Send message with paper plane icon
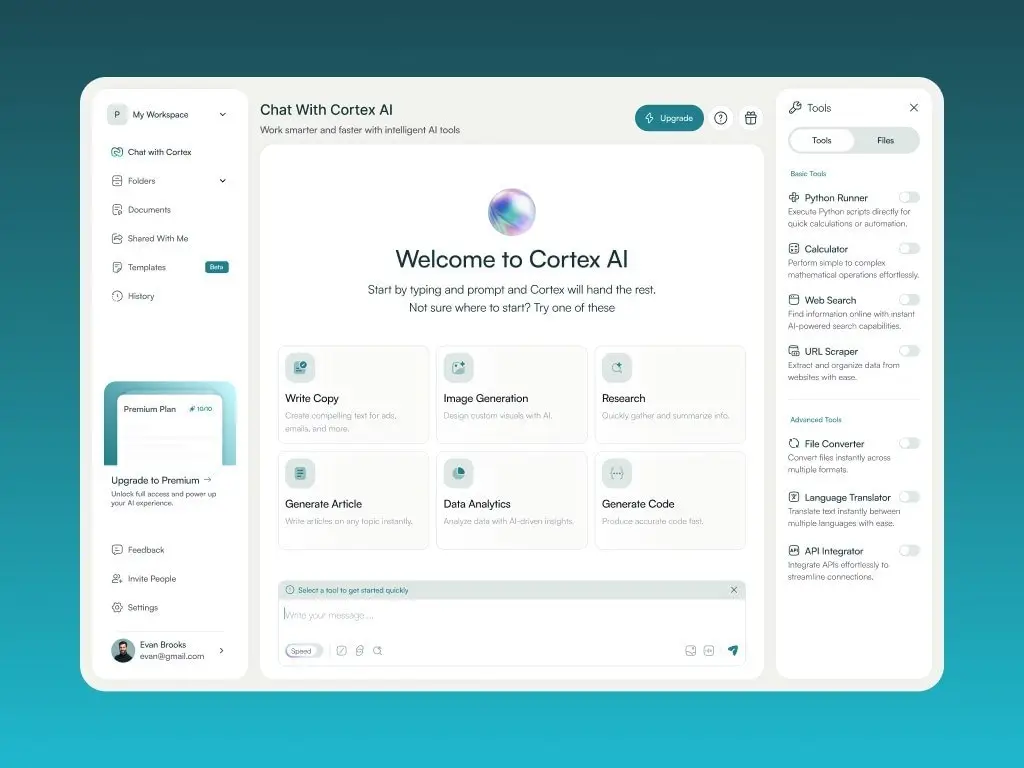This screenshot has height=768, width=1024. pyautogui.click(x=733, y=650)
